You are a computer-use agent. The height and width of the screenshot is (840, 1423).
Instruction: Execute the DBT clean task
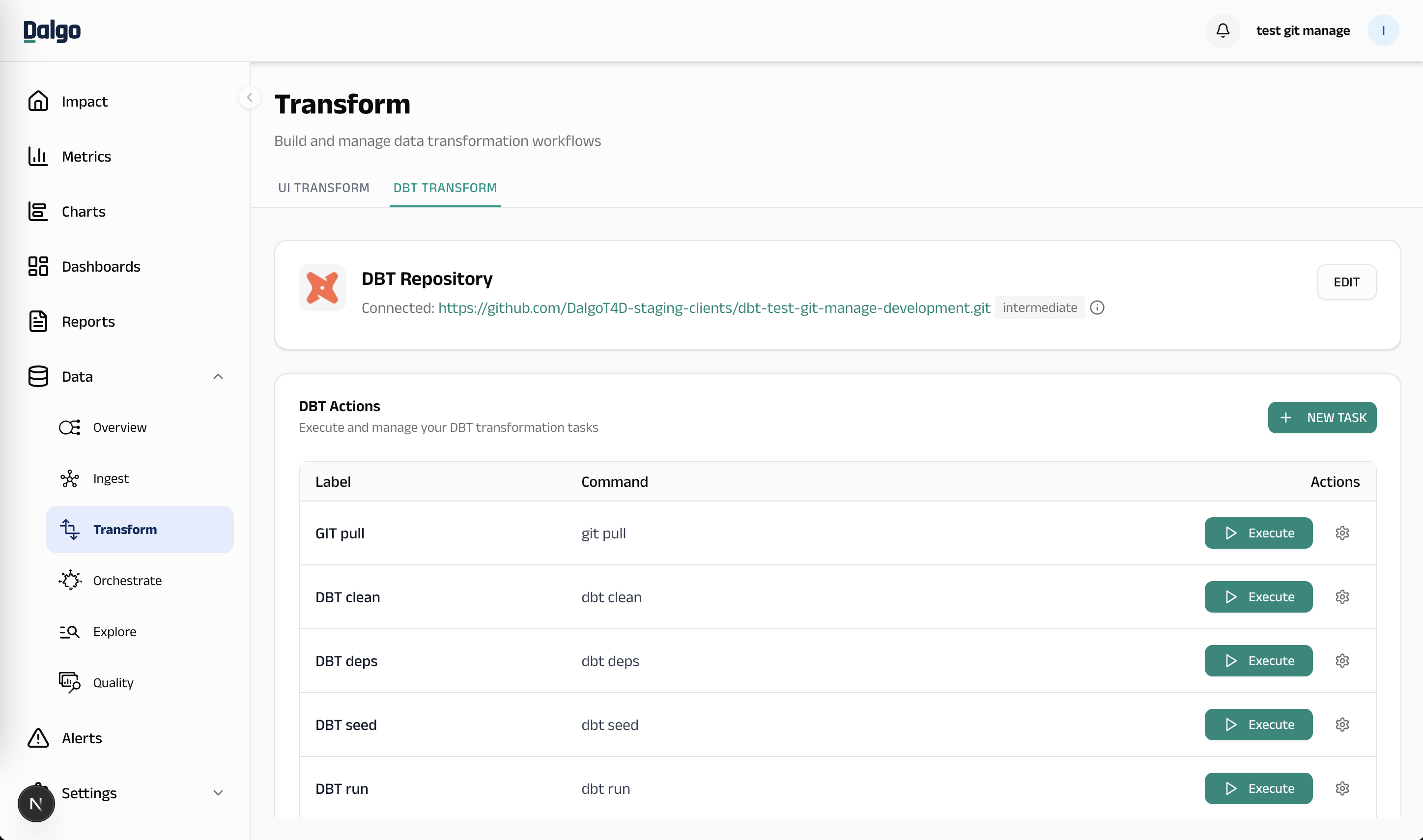pos(1258,597)
